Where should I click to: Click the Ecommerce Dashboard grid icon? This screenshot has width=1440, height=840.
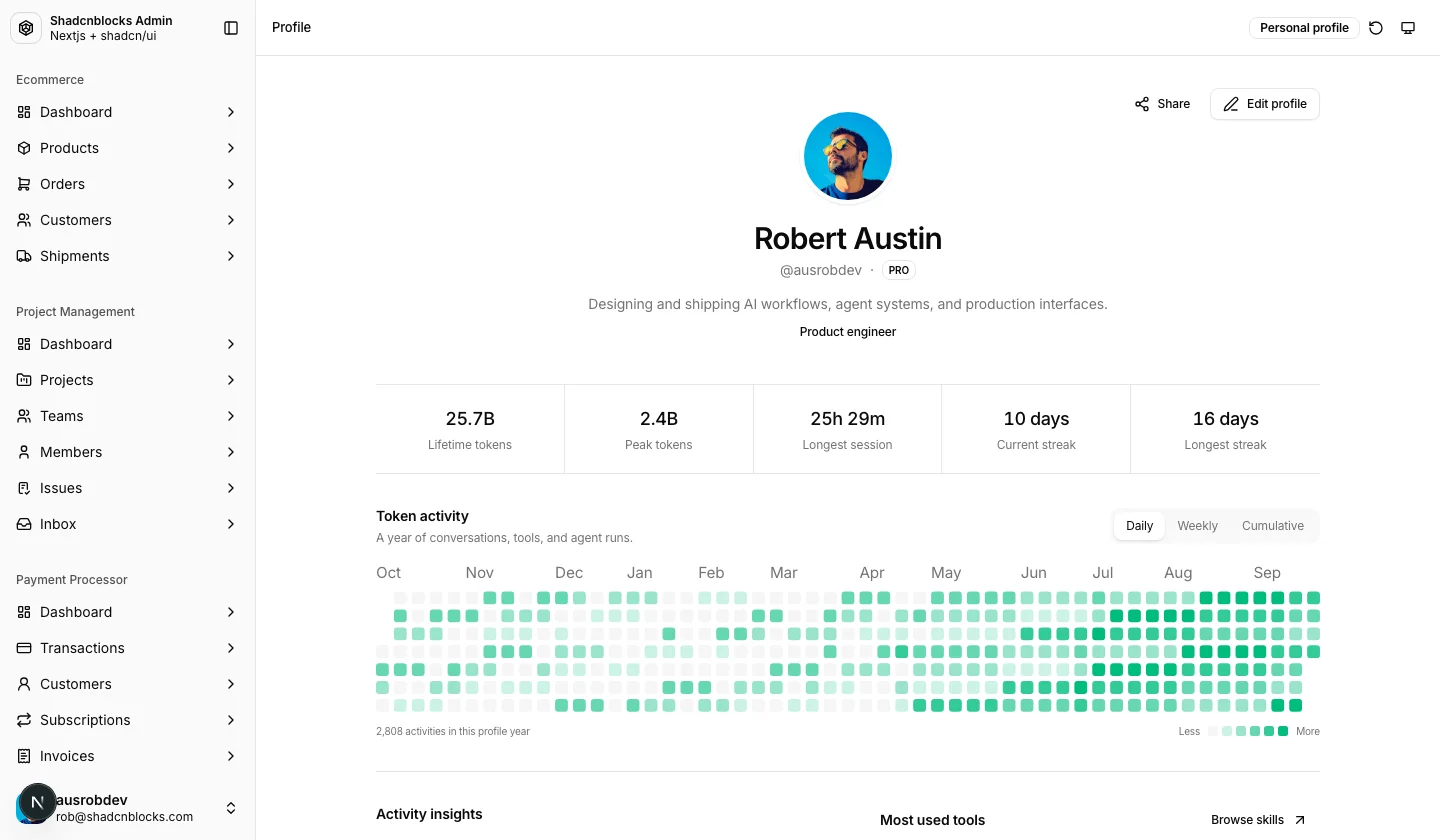(x=24, y=112)
